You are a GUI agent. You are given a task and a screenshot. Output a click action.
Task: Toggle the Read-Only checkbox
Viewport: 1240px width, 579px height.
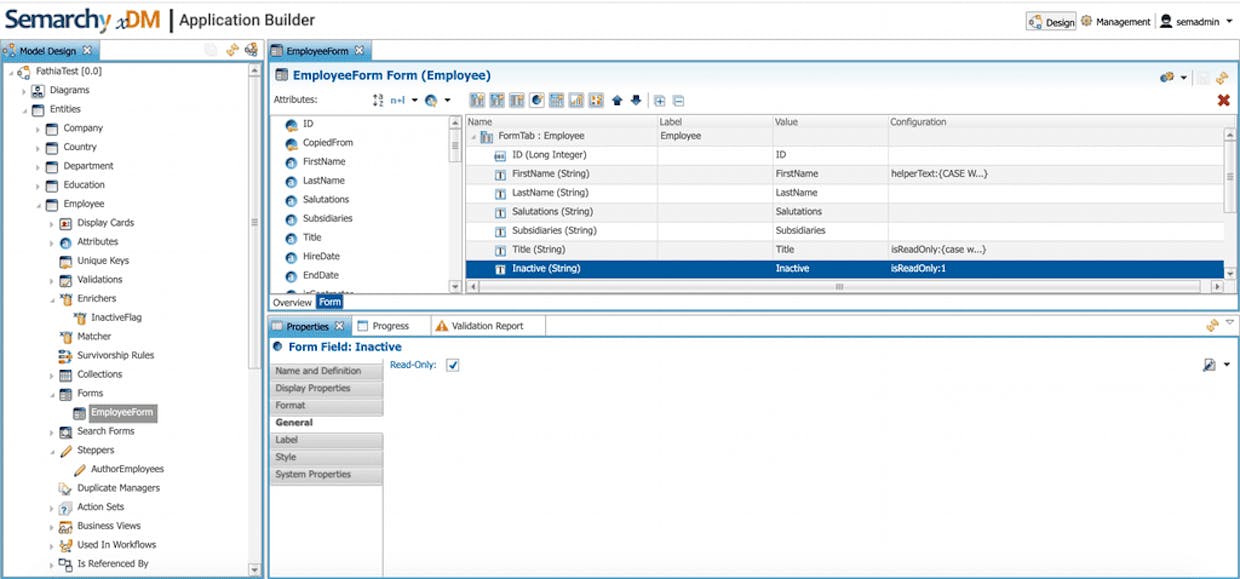point(453,365)
